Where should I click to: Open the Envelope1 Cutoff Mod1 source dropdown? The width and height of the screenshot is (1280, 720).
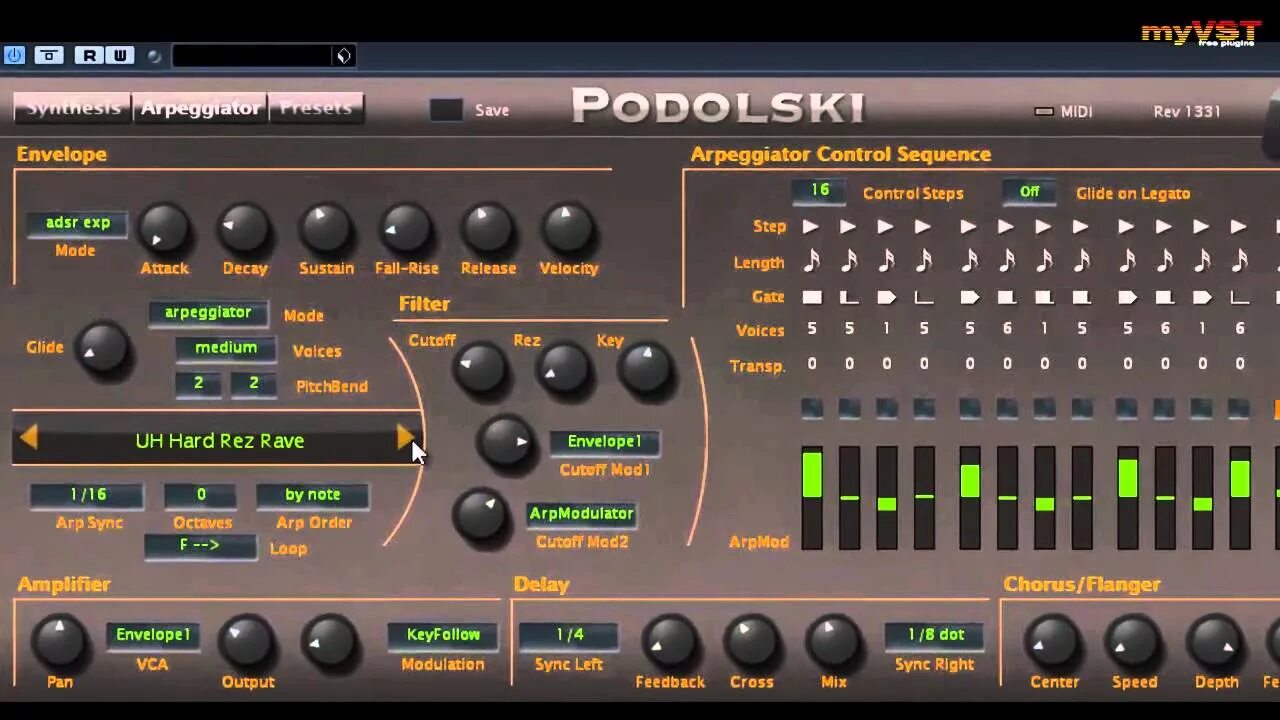[x=604, y=442]
